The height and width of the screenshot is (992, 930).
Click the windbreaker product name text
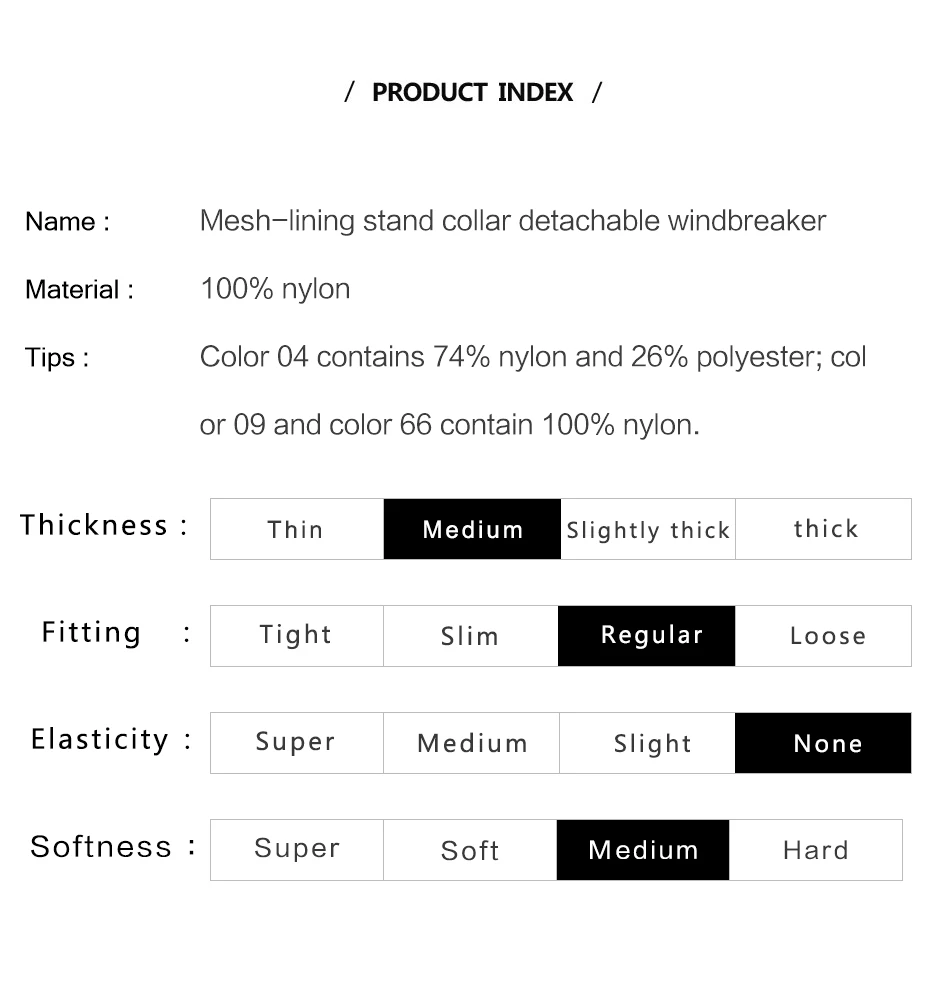click(513, 221)
